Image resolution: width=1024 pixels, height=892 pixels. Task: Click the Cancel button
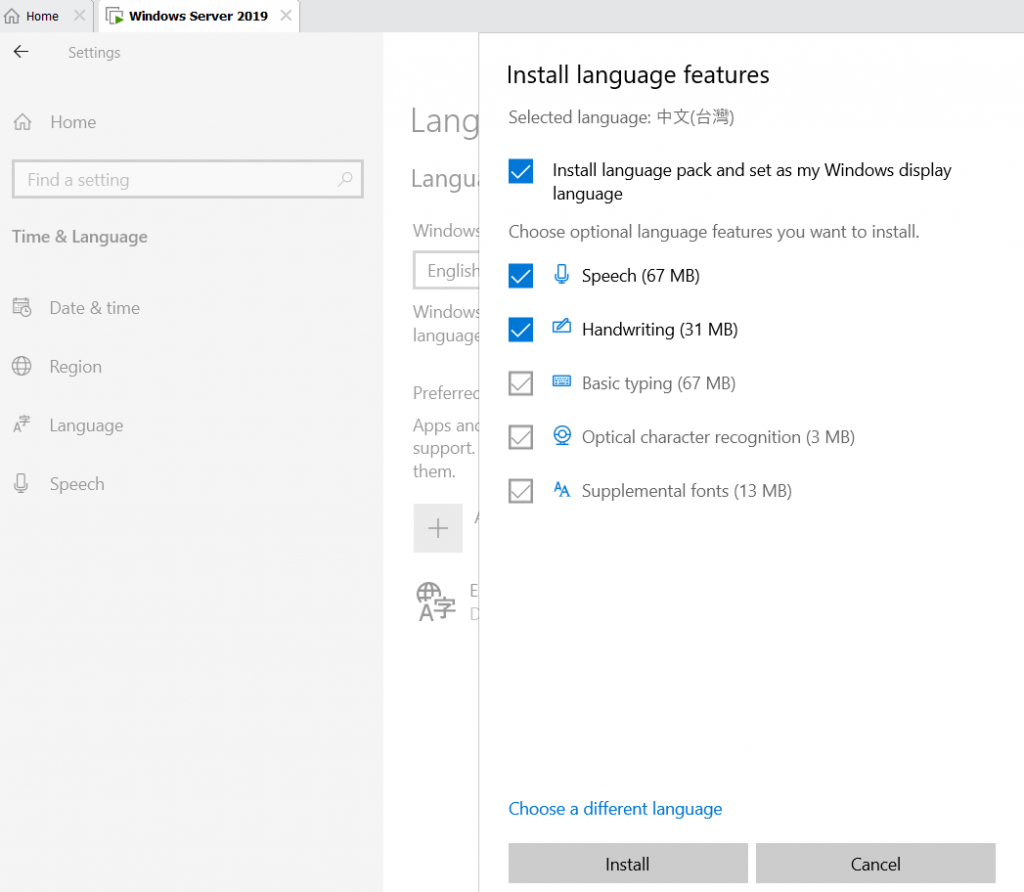coord(875,863)
